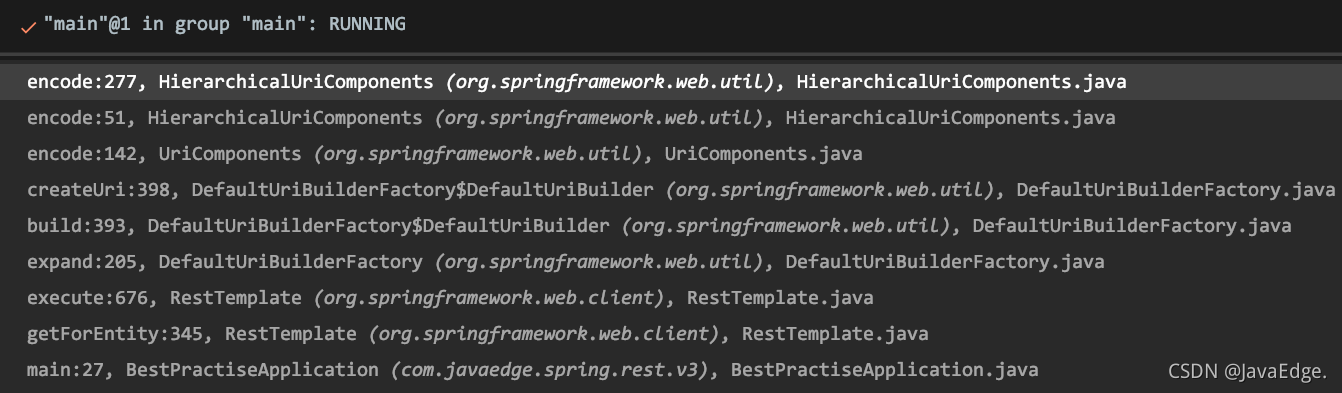Select the encode:277 HierarchicalUriComponents stack frame
Viewport: 1342px width, 393px height.
[671, 82]
